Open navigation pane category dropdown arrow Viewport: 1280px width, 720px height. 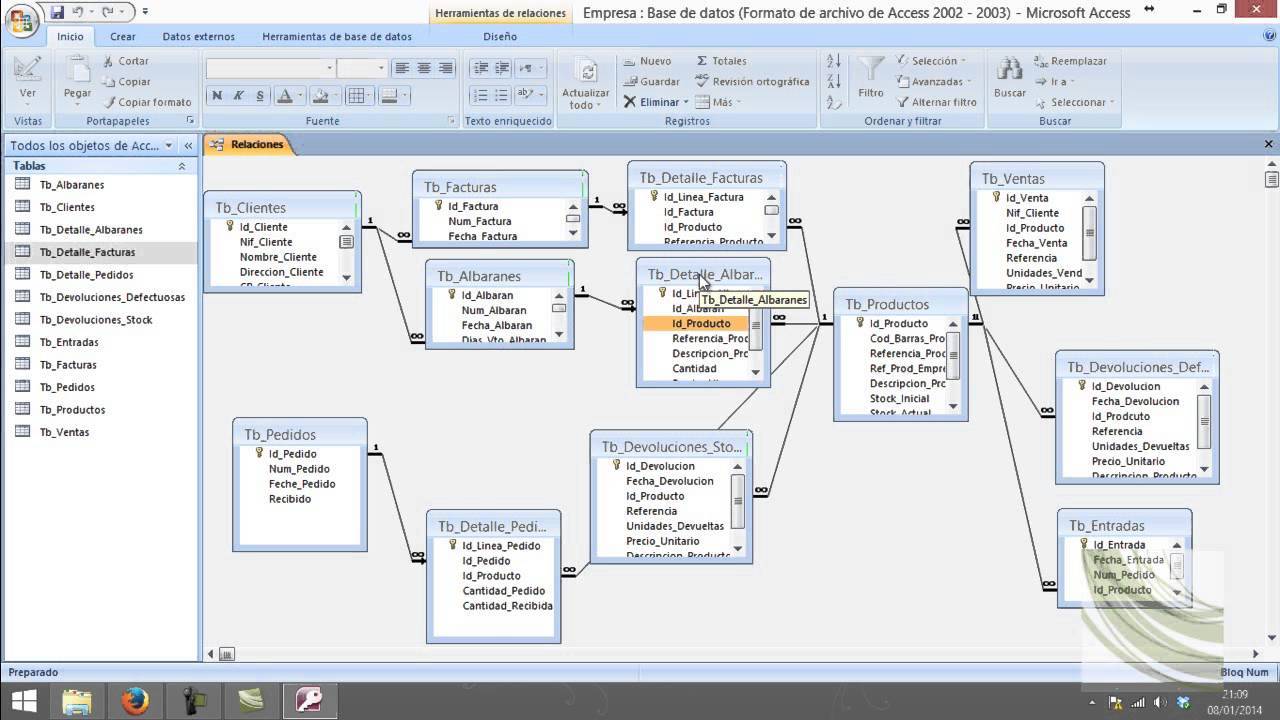click(169, 146)
